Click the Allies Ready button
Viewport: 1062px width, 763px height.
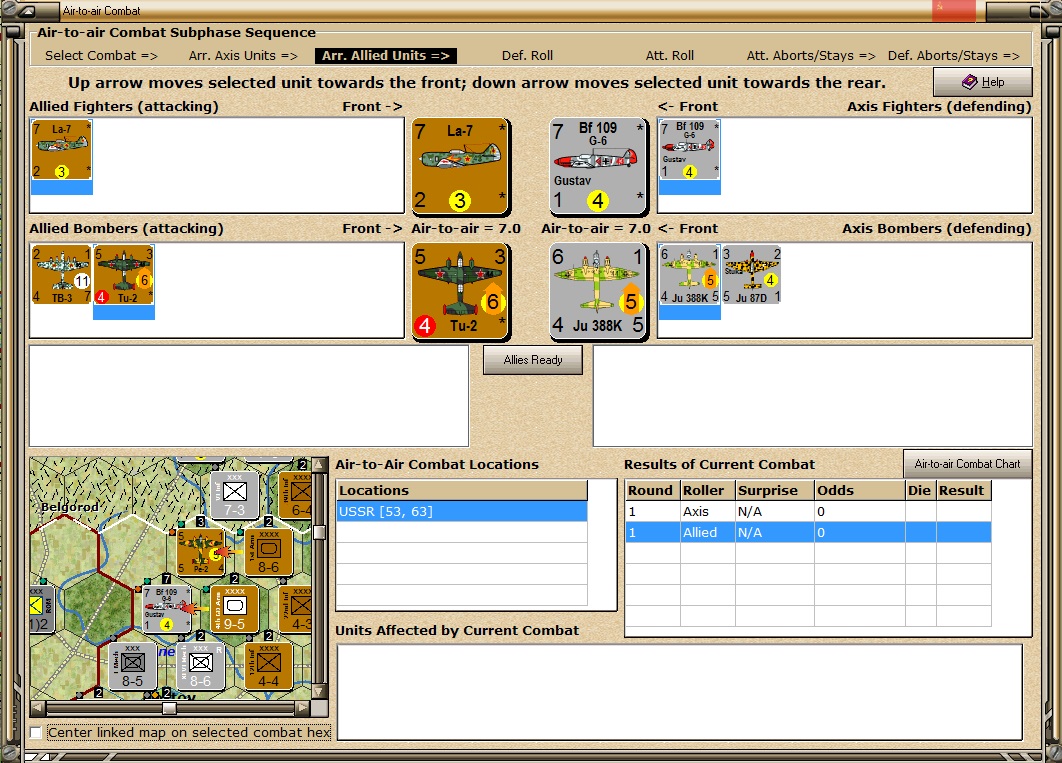click(533, 360)
